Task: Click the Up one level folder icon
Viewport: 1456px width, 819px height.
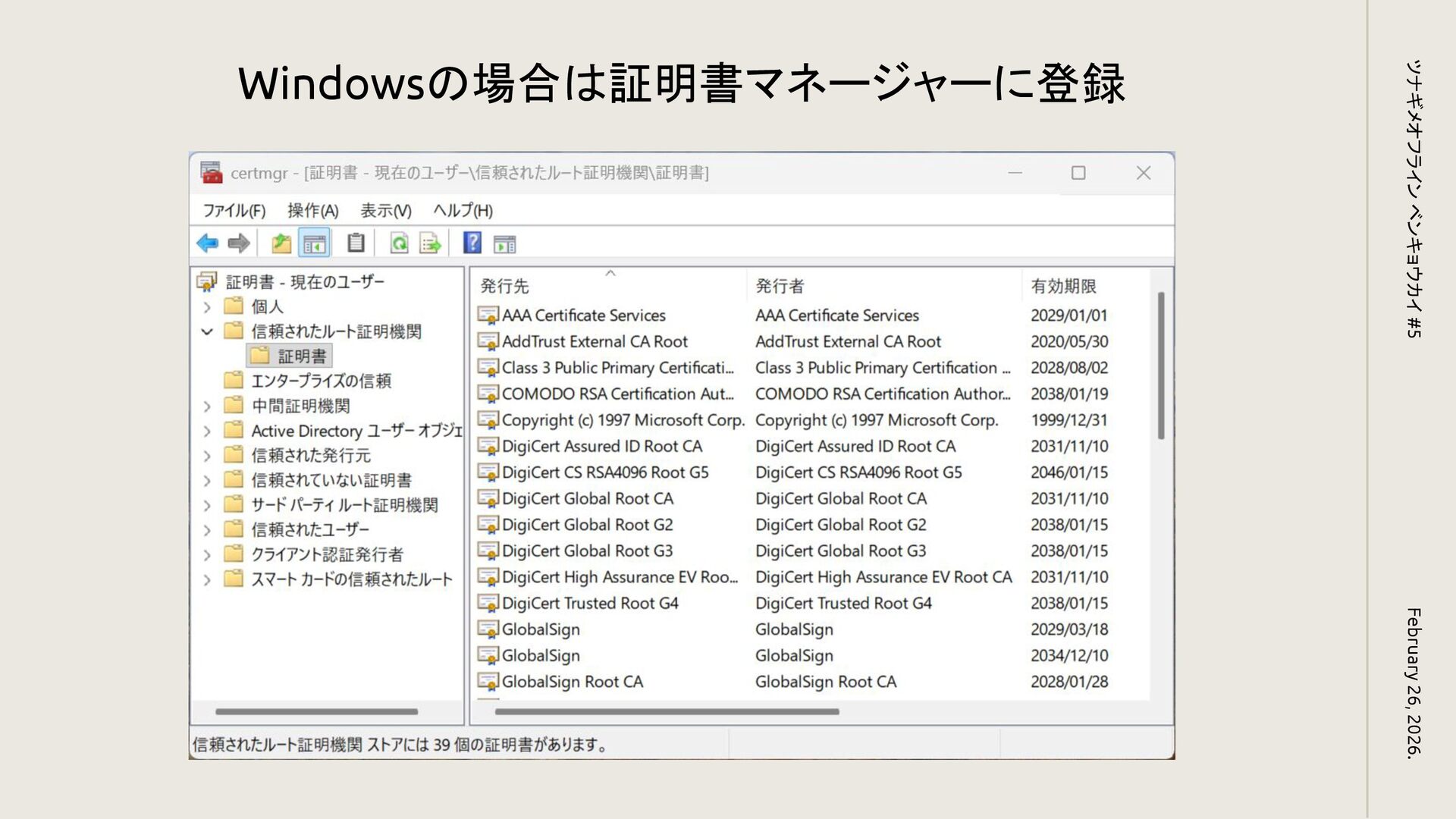Action: click(x=281, y=243)
